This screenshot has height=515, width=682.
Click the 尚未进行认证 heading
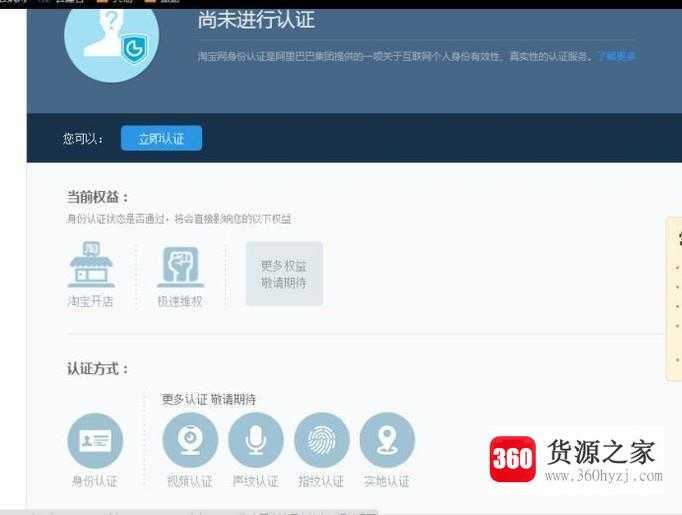256,20
